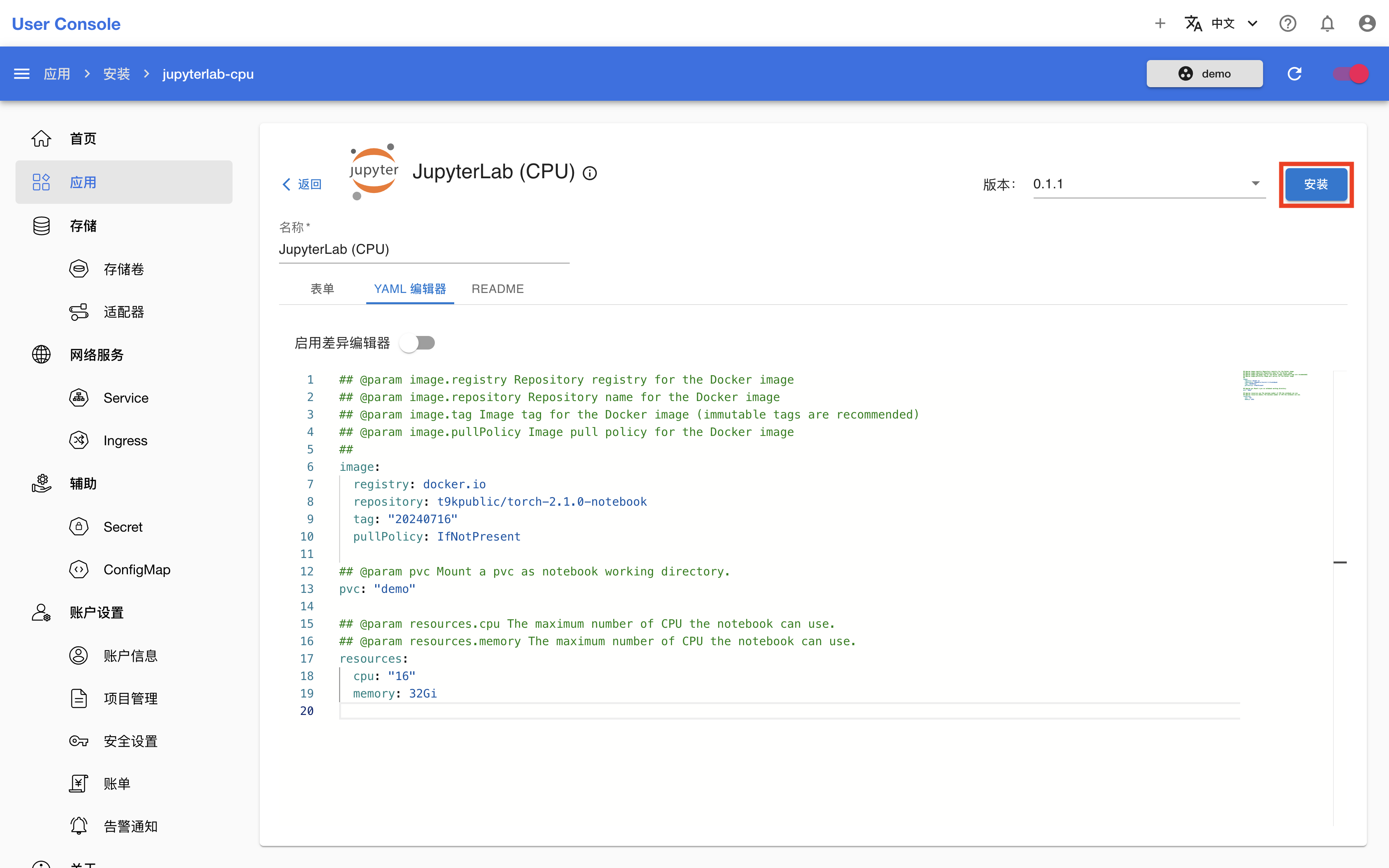1389x868 pixels.
Task: Click the 返回 back link
Action: tap(302, 184)
